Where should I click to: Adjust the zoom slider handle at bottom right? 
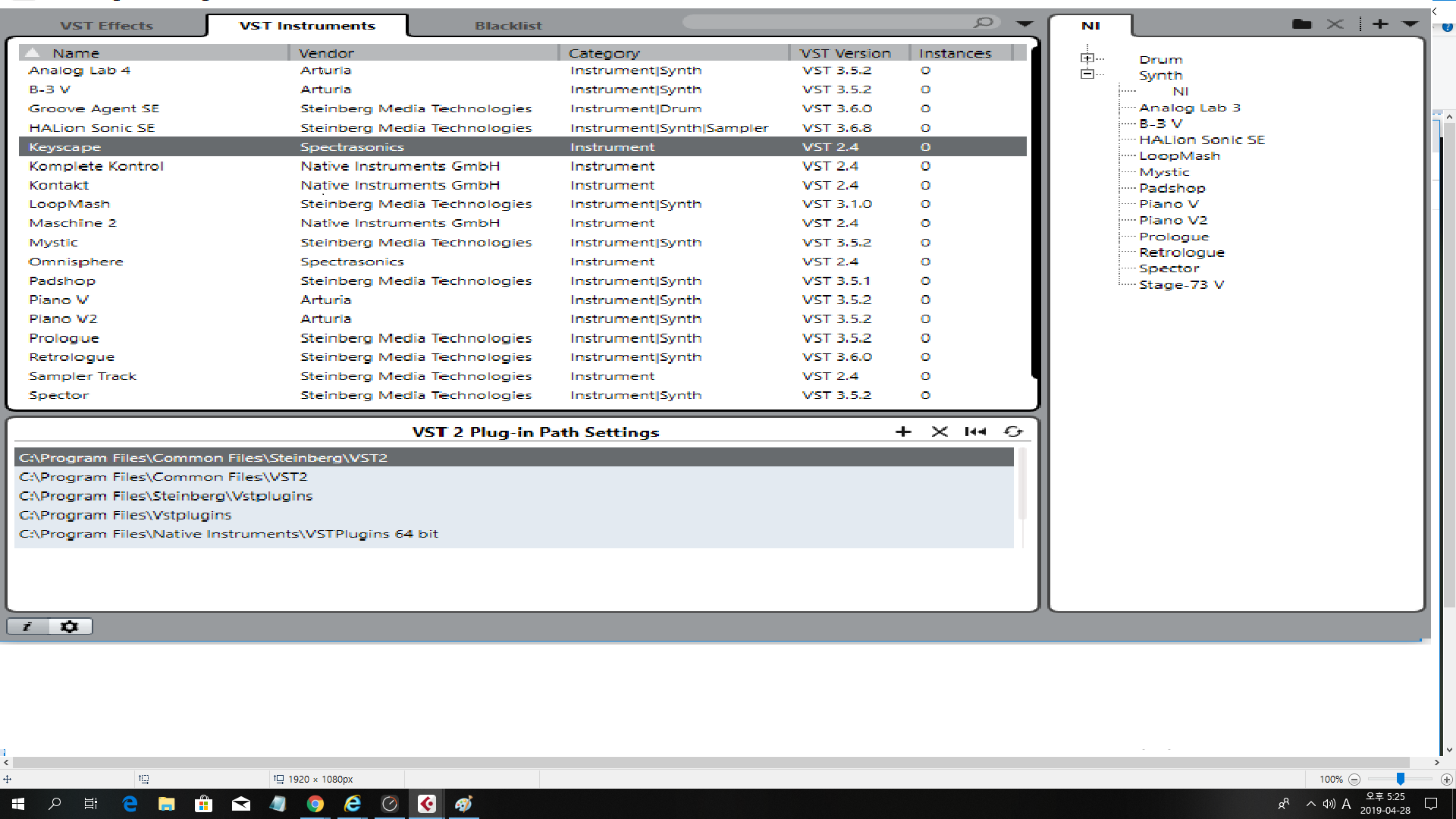coord(1401,779)
